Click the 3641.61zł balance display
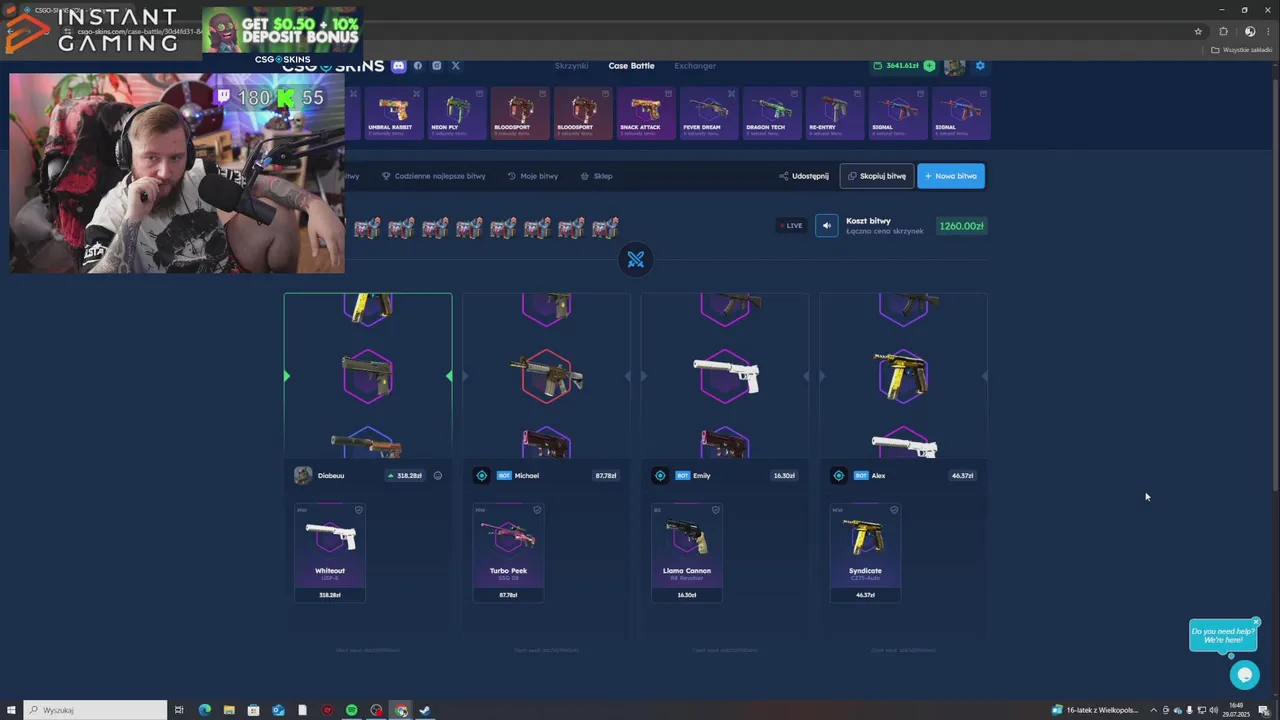1280x720 pixels. coord(896,66)
